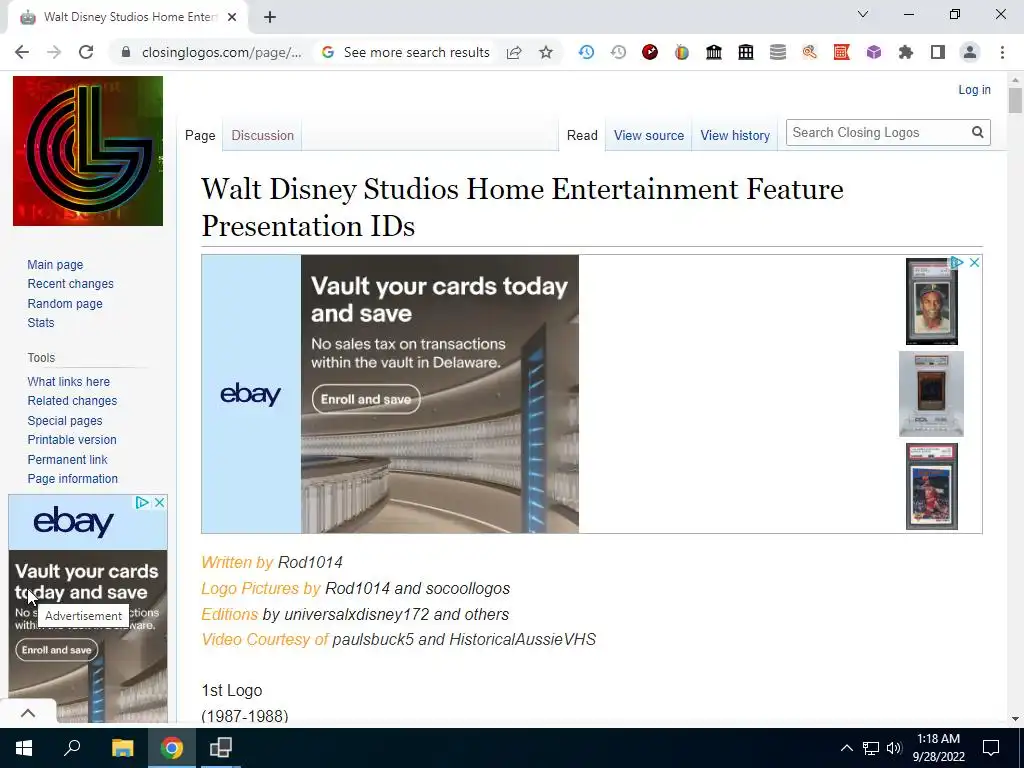Select the Read tab
Image resolution: width=1024 pixels, height=768 pixels.
click(582, 136)
